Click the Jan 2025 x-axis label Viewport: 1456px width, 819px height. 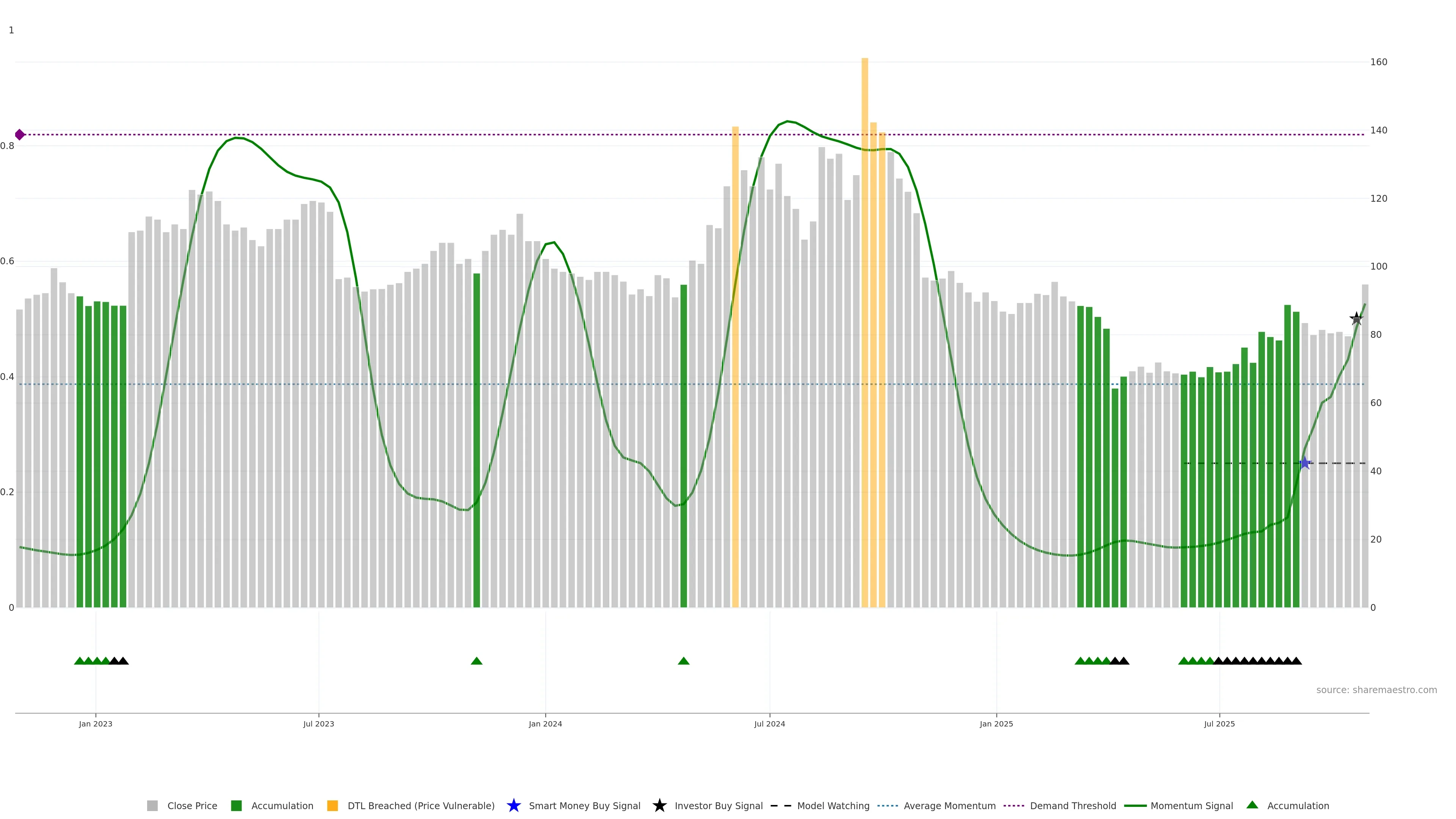tap(996, 723)
